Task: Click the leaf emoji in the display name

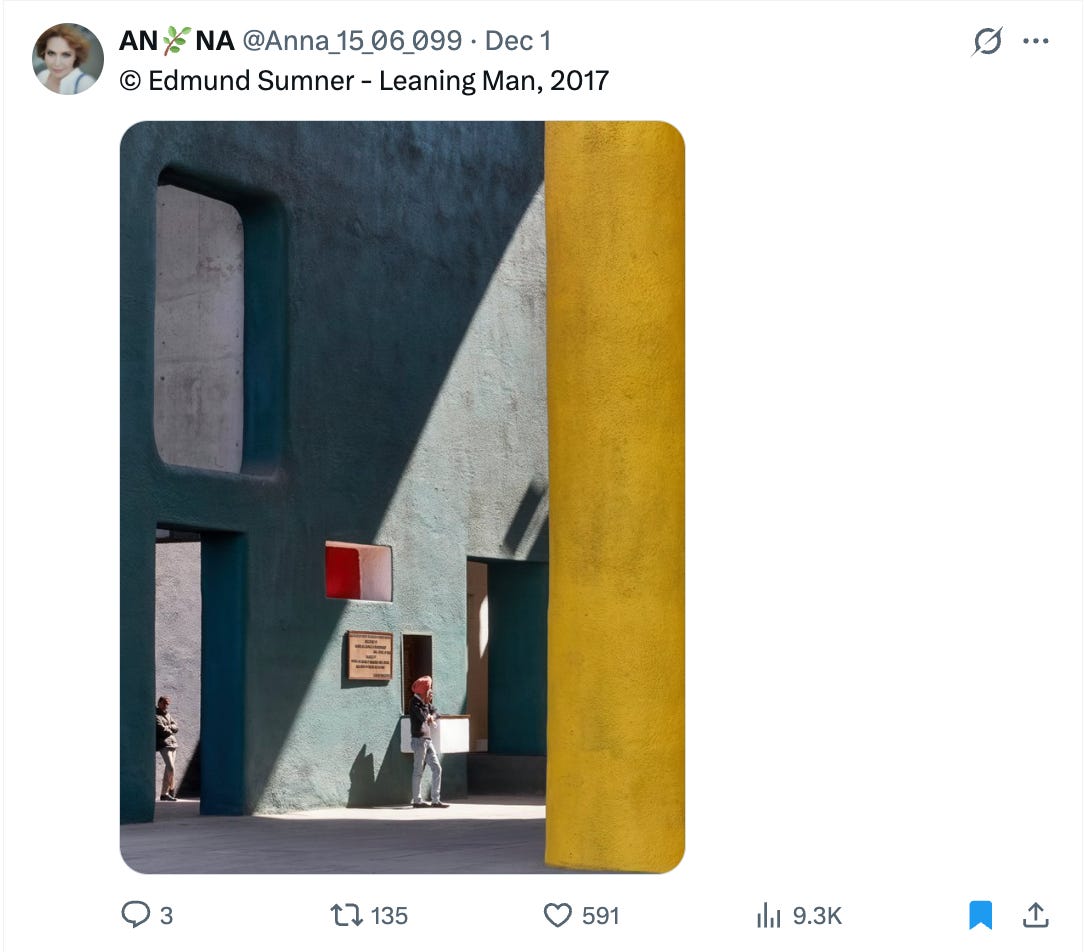Action: pos(176,41)
